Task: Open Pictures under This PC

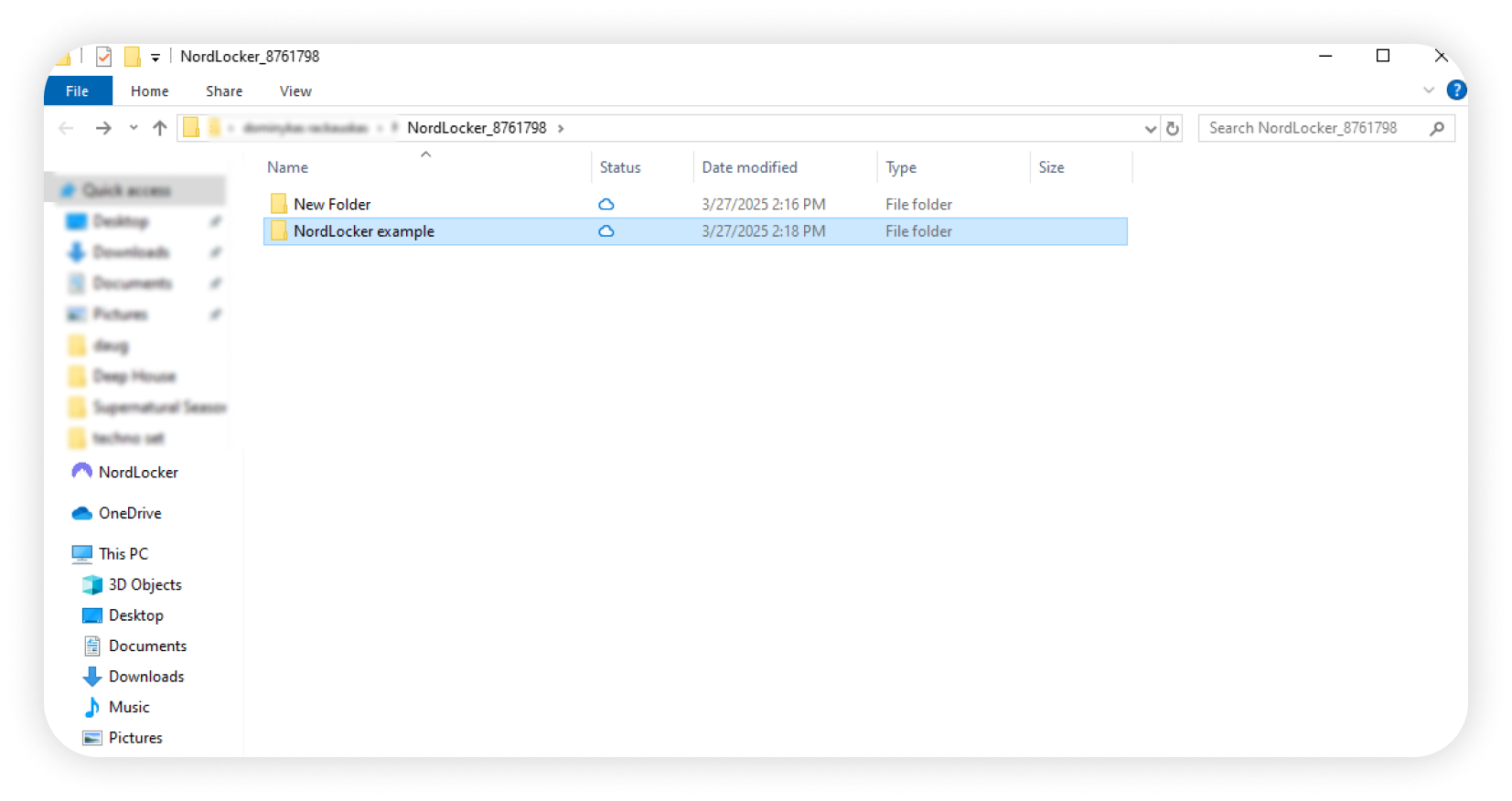Action: coord(135,739)
